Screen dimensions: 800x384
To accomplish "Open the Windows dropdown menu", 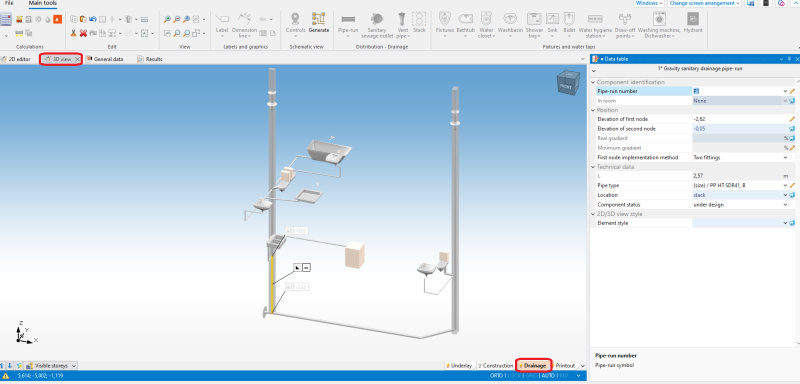I will point(649,3).
